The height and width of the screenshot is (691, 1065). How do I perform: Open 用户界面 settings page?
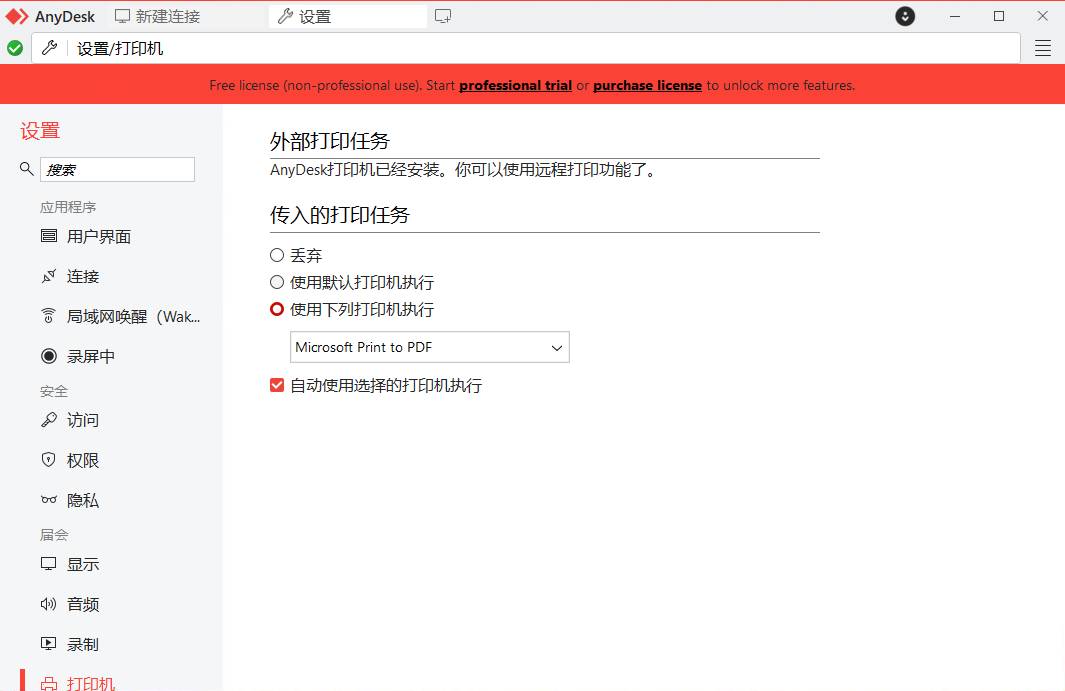(x=98, y=236)
